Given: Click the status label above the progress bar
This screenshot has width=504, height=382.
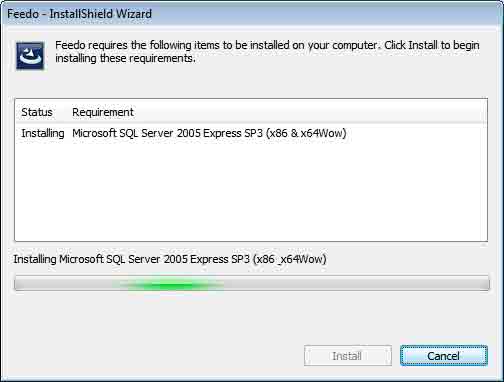Looking at the screenshot, I should (170, 259).
